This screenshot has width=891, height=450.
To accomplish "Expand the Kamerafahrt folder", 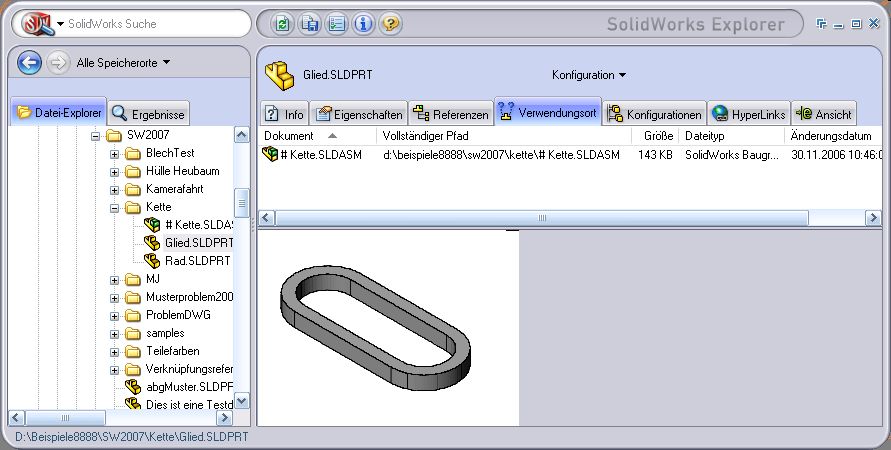I will coord(114,190).
